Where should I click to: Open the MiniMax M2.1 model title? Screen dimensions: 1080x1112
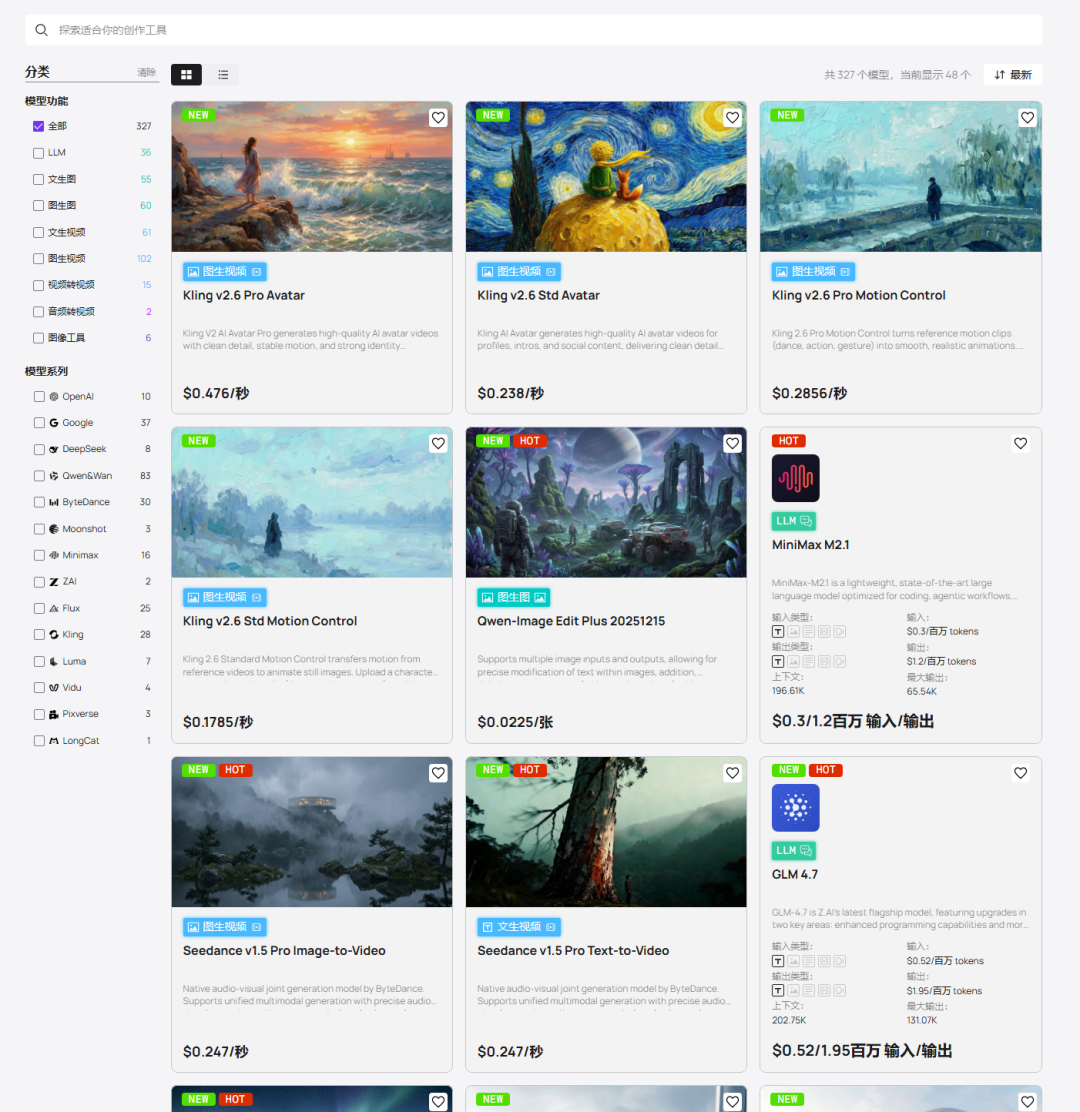pos(811,545)
